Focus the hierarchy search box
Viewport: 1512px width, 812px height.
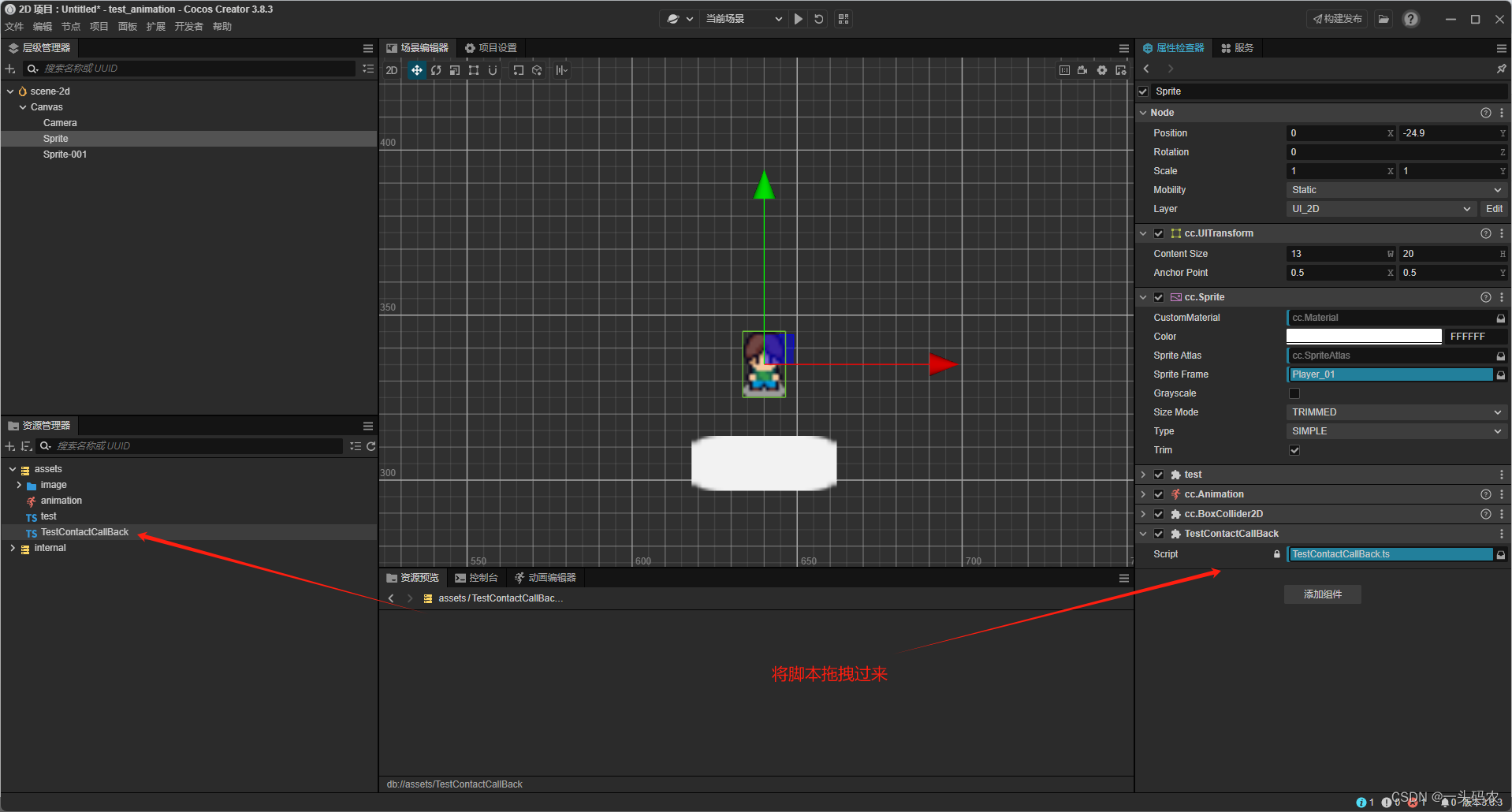click(190, 69)
